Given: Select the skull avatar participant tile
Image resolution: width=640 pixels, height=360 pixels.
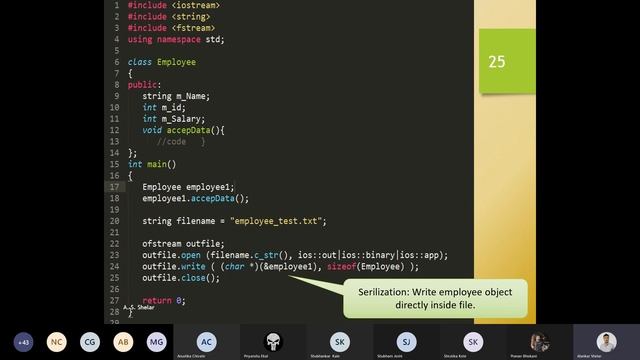Looking at the screenshot, I should tap(273, 342).
